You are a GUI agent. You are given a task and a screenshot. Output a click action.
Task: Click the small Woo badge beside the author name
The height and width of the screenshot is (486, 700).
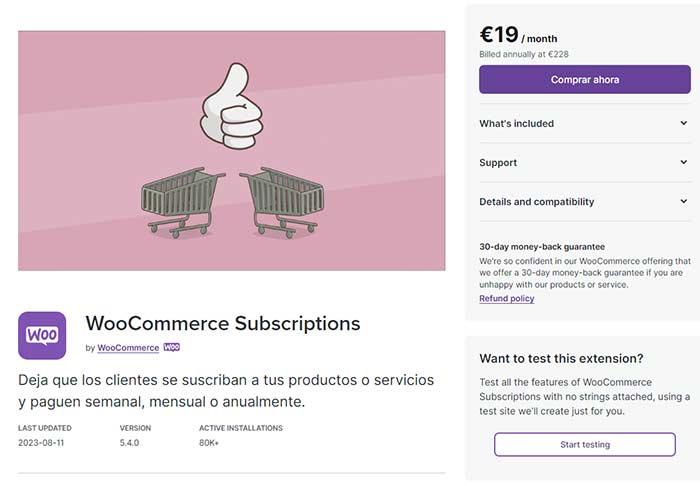click(171, 348)
